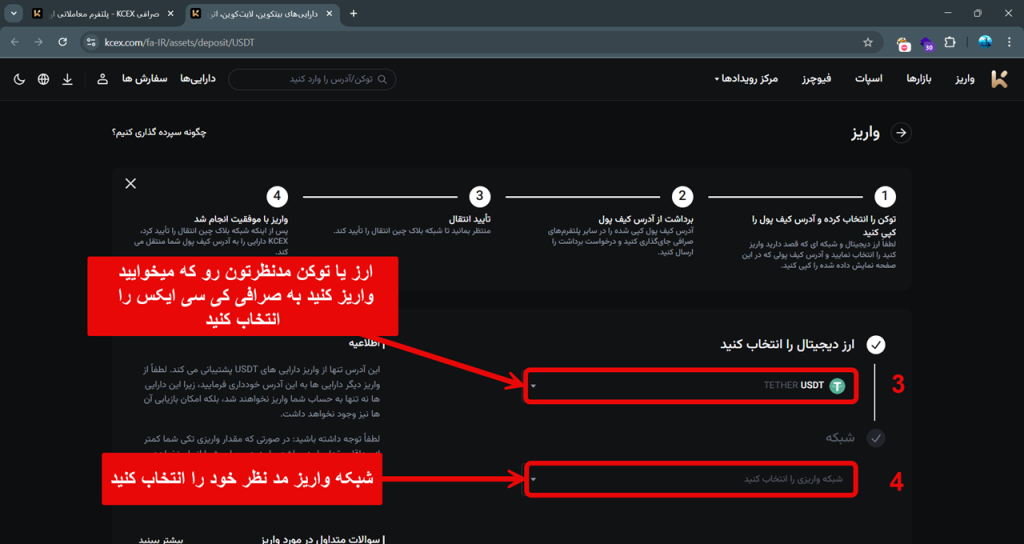Viewport: 1024px width, 544px height.
Task: Open بازارها in top navigation
Action: [x=919, y=79]
